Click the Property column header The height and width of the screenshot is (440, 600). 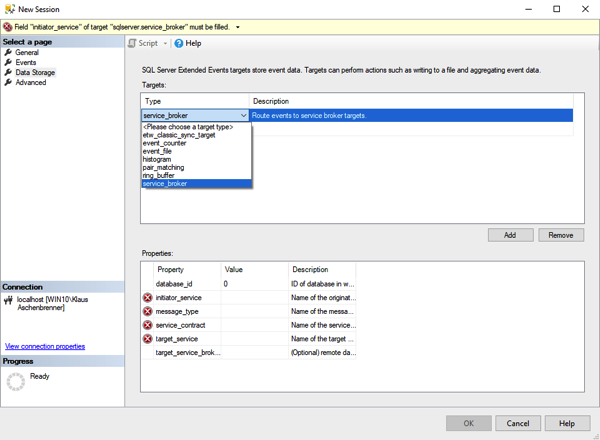pos(187,269)
